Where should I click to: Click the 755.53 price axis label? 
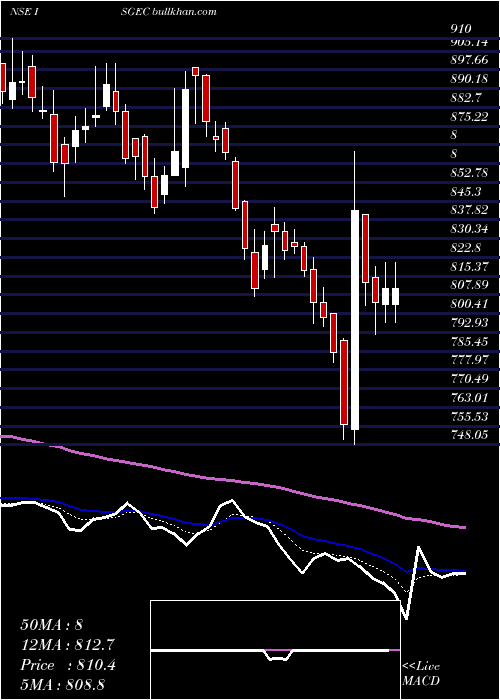click(471, 417)
